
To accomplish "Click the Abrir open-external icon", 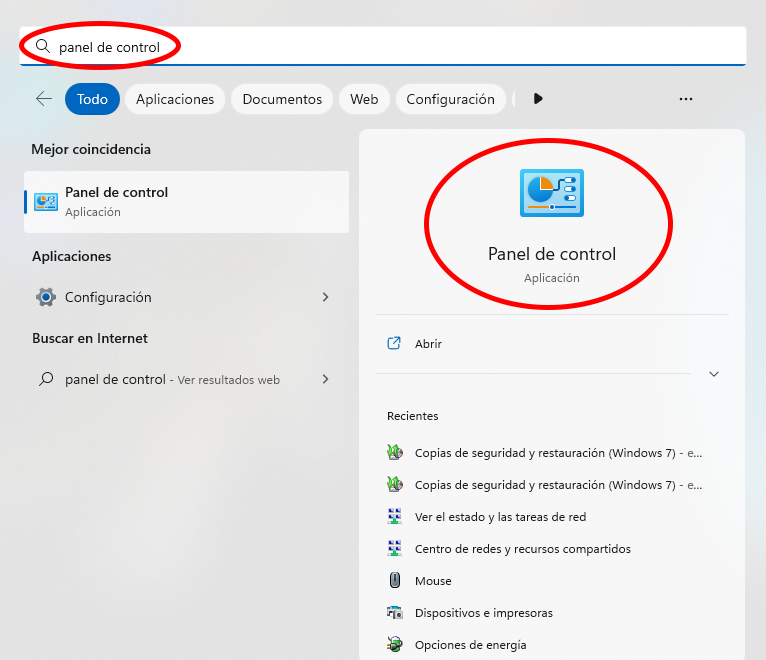I will point(394,343).
